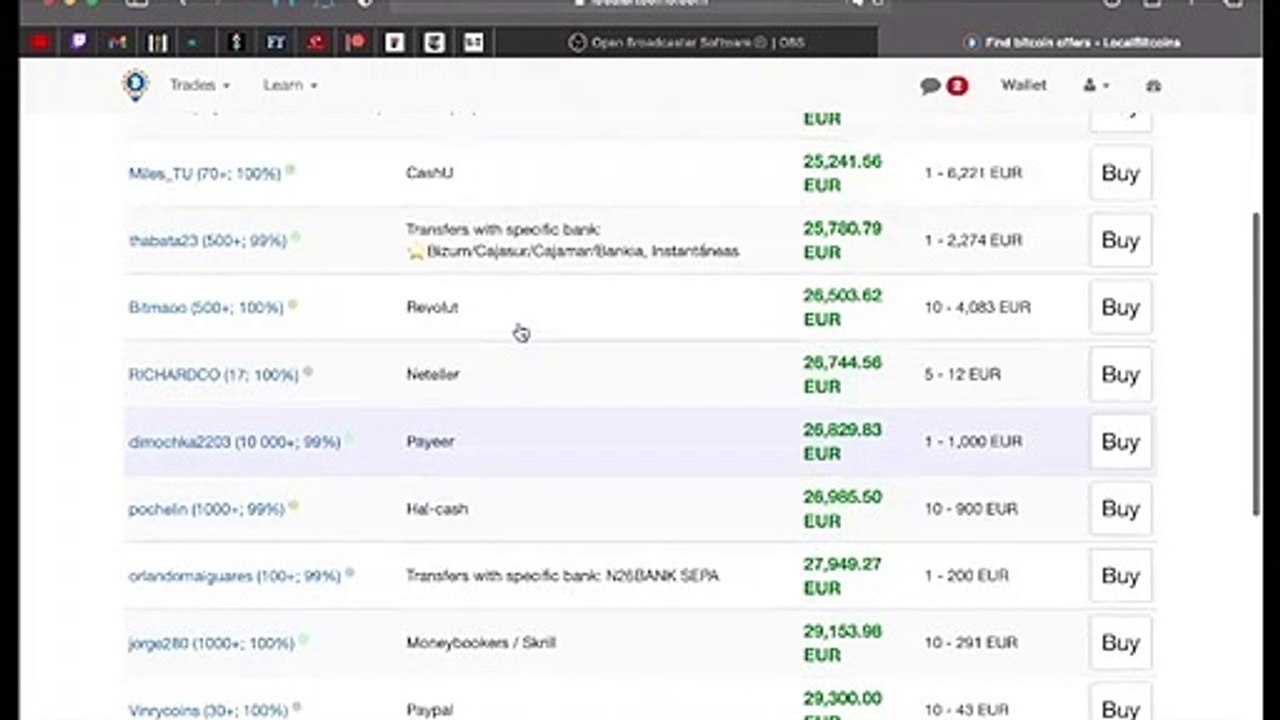Open dimochka2203 trader profile
Screen dimensions: 1280x720
[234, 442]
